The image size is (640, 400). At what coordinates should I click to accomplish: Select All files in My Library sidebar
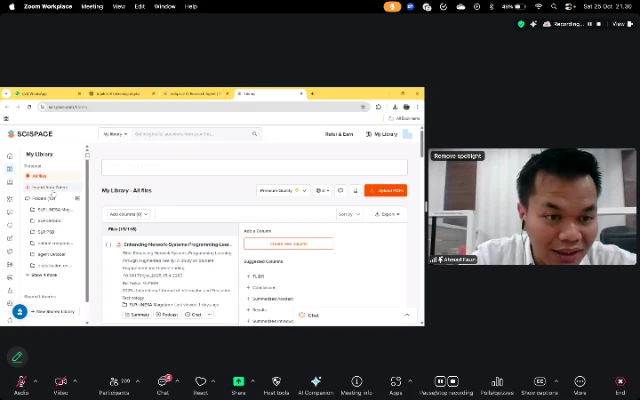[x=40, y=176]
